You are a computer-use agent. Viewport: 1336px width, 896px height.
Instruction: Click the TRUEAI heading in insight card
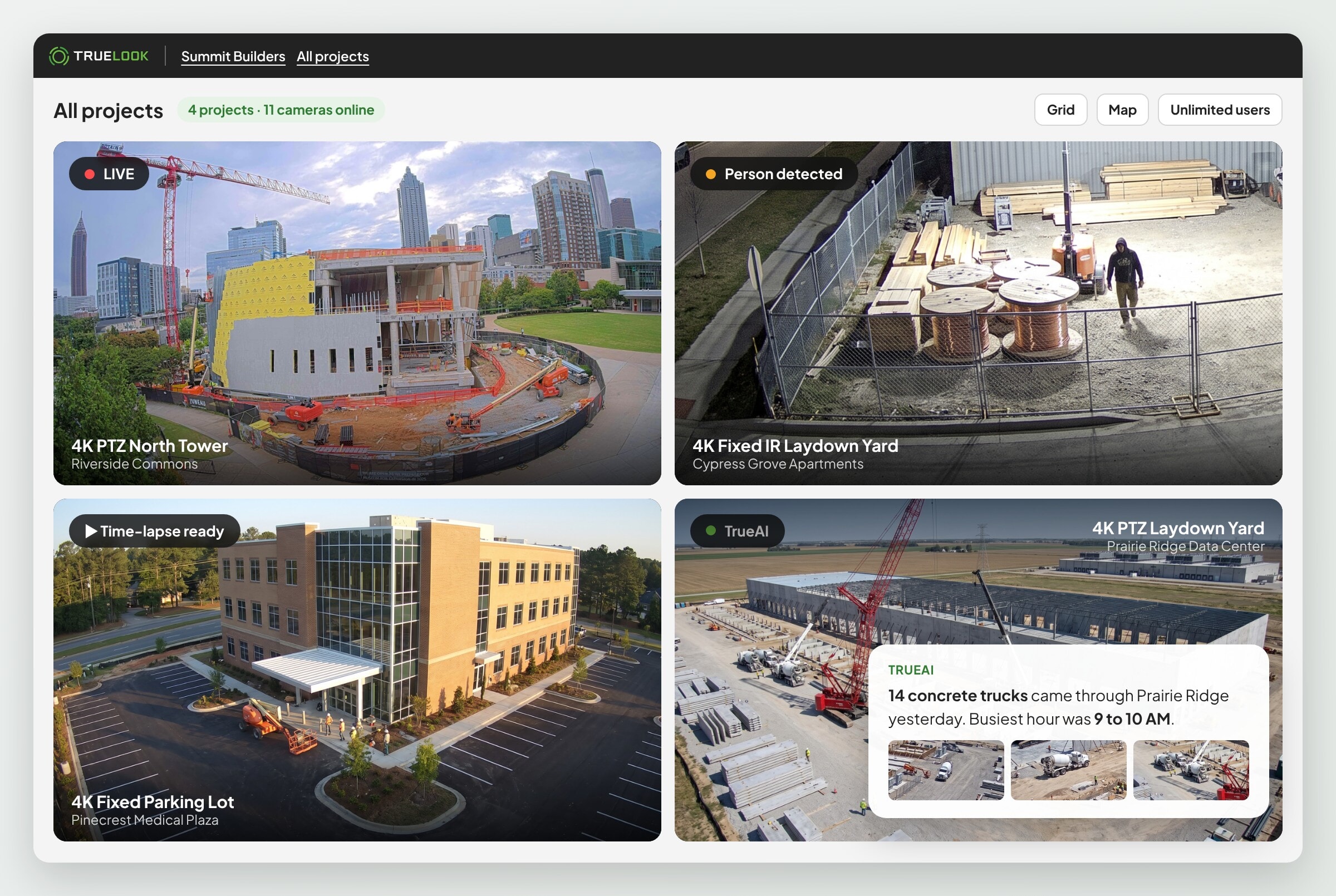pos(910,669)
